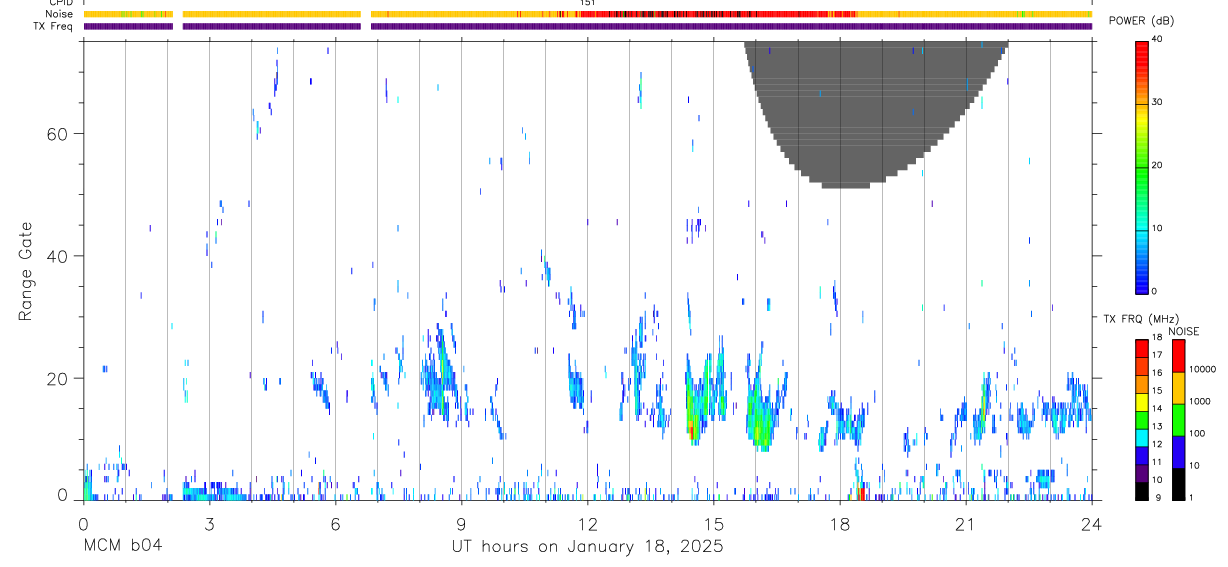Click the '151' CPID value above the Noise strip
The height and width of the screenshot is (567, 1228).
coord(588,3)
